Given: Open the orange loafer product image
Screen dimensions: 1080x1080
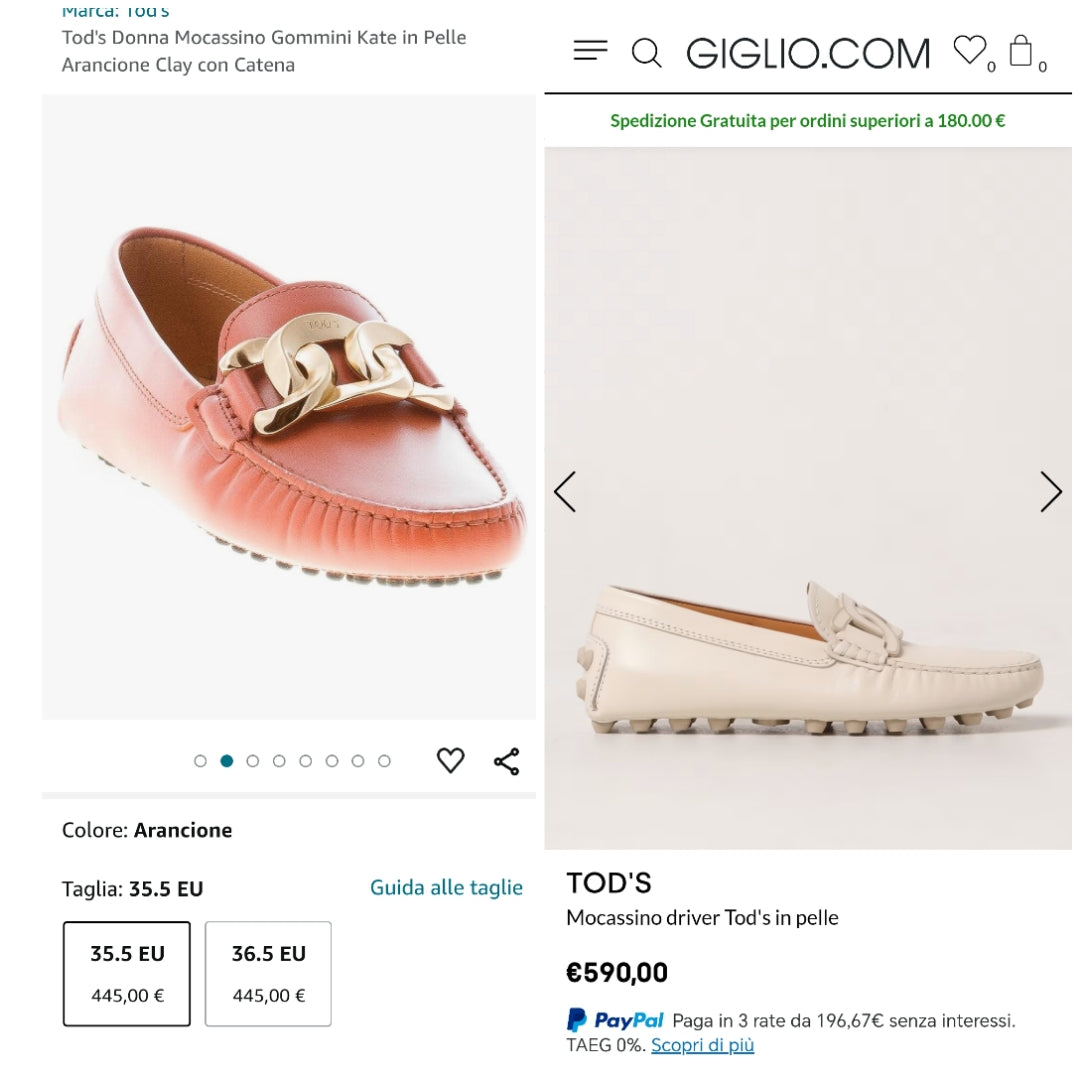Looking at the screenshot, I should click(x=289, y=406).
